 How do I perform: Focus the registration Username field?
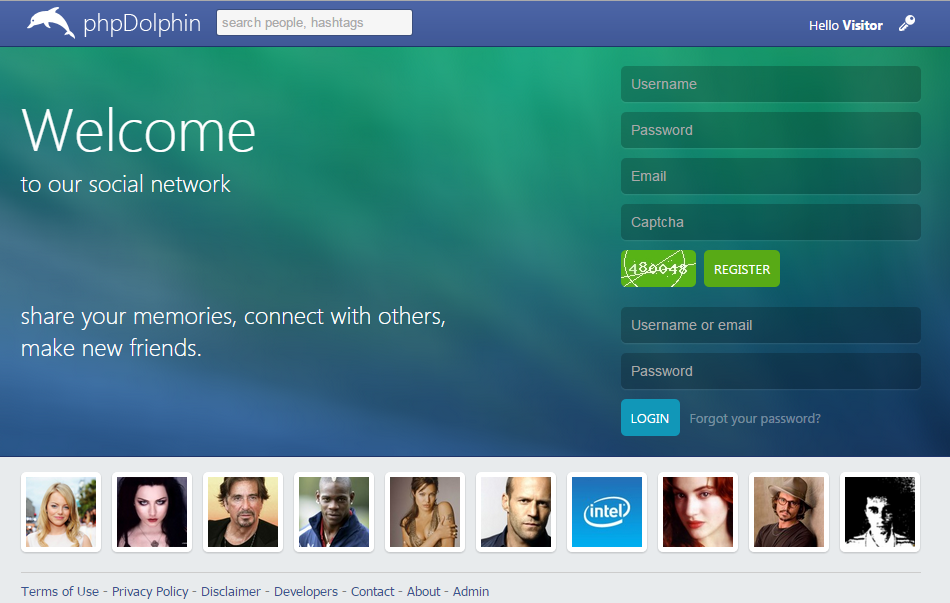coord(771,84)
